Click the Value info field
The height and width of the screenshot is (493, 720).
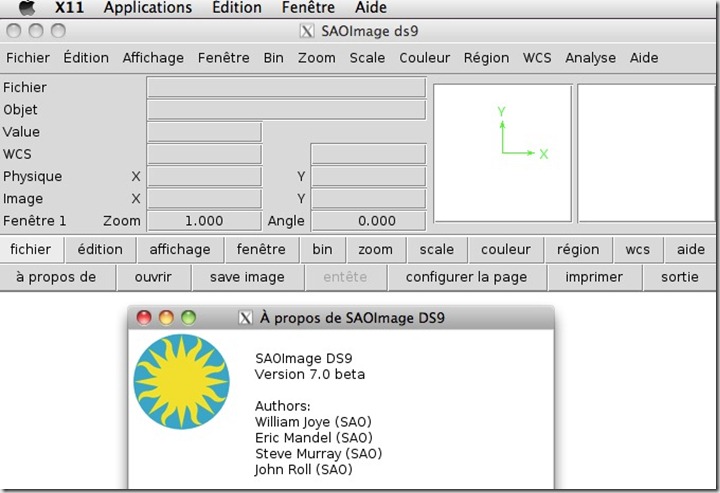204,132
